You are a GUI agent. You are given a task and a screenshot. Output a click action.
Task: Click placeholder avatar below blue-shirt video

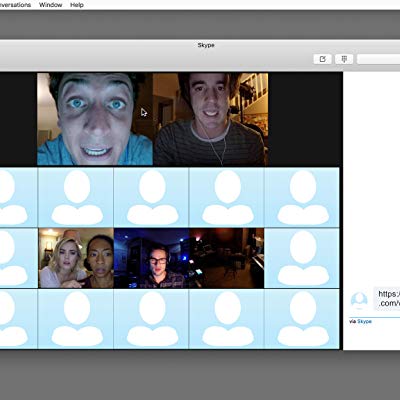[76, 197]
